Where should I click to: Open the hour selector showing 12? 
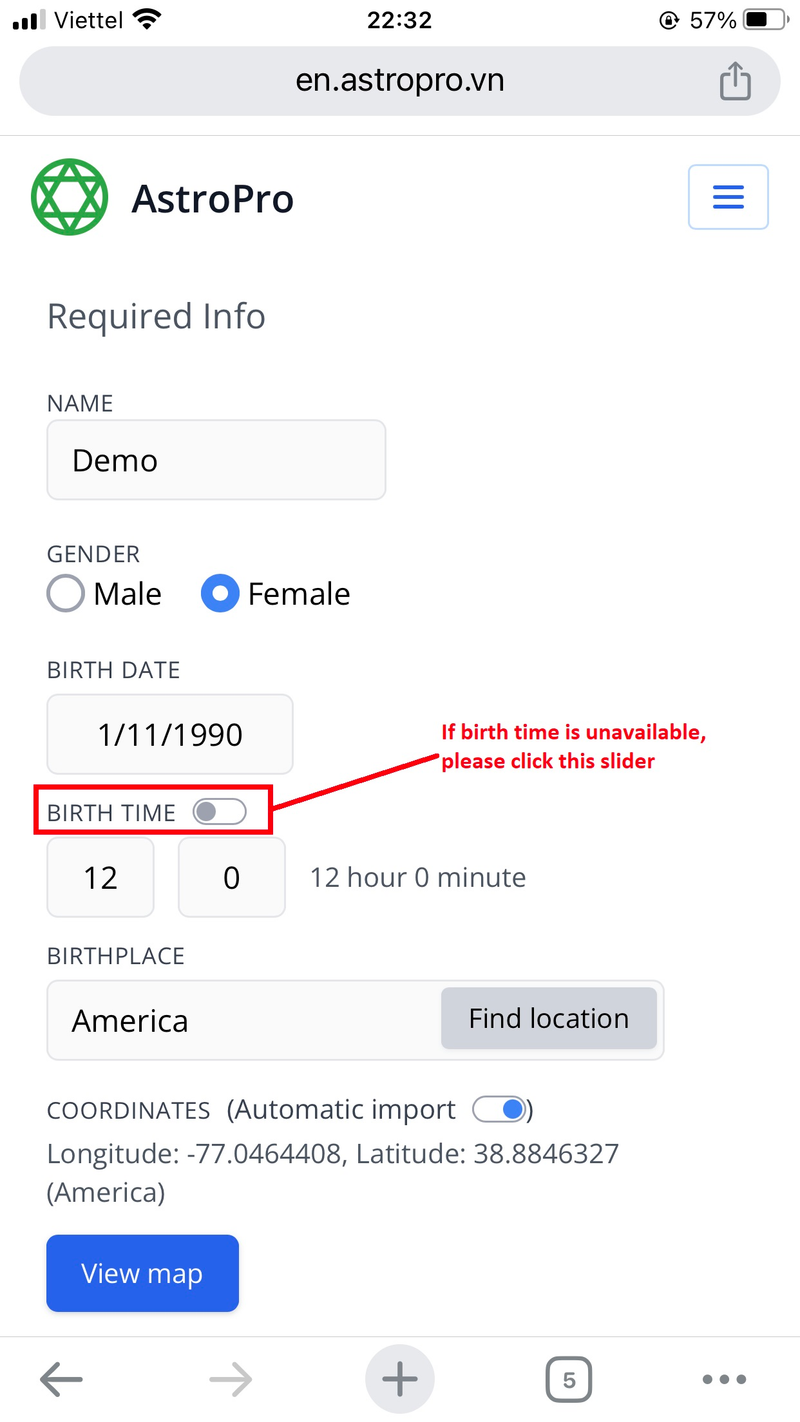100,877
